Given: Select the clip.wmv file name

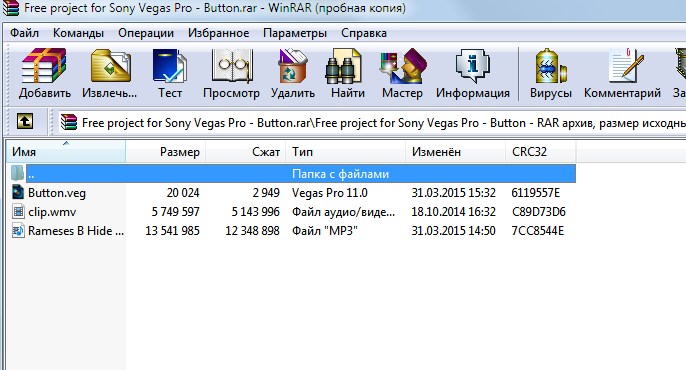Looking at the screenshot, I should coord(52,212).
